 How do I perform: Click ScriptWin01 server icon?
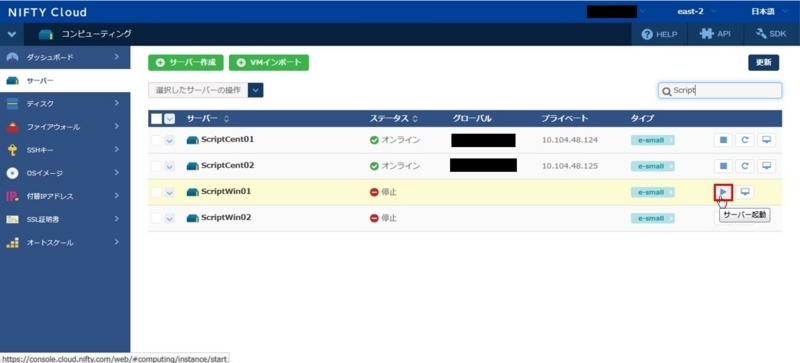pos(192,192)
